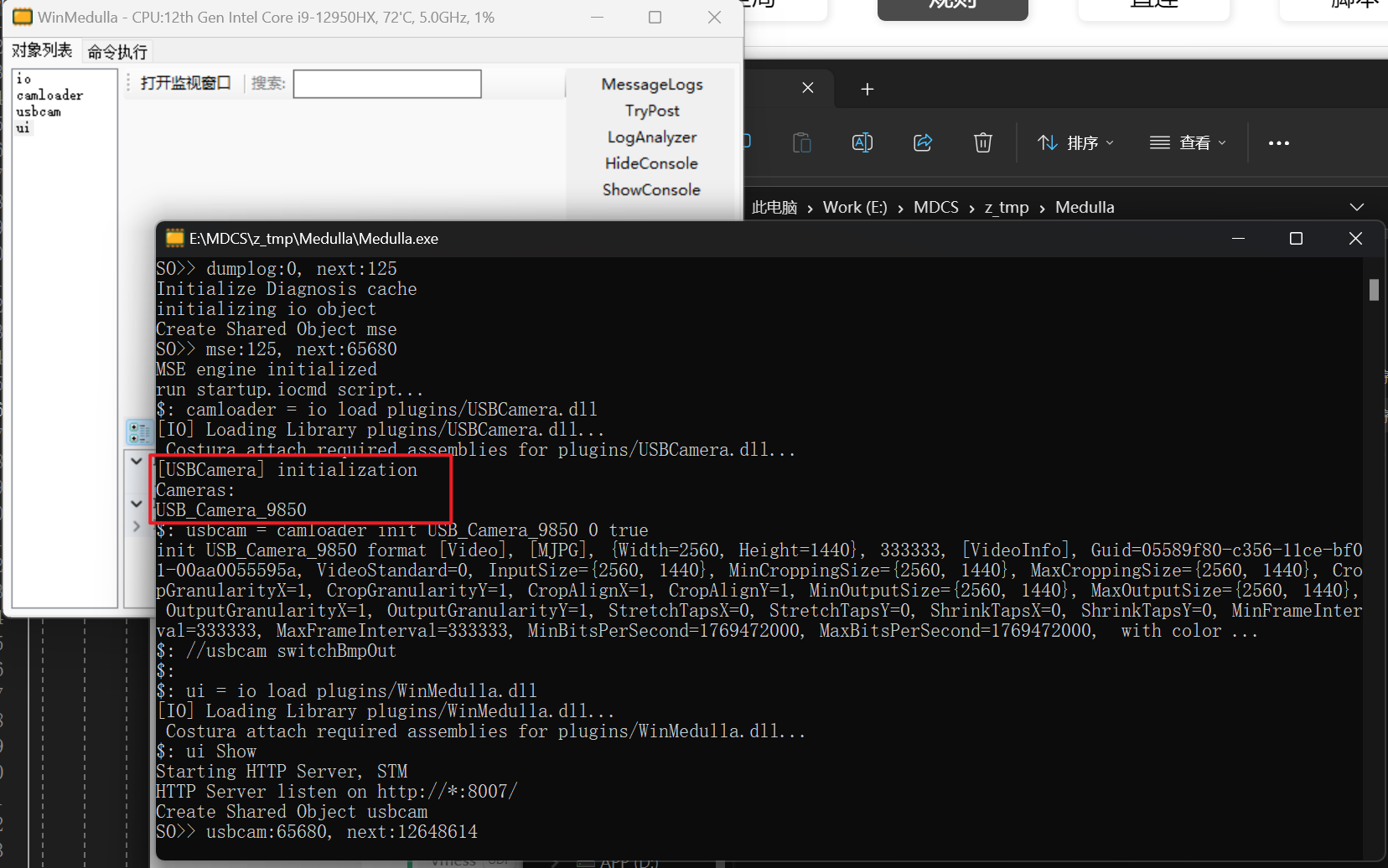Click the rename icon in Explorer toolbar
This screenshot has width=1388, height=868.
point(862,143)
